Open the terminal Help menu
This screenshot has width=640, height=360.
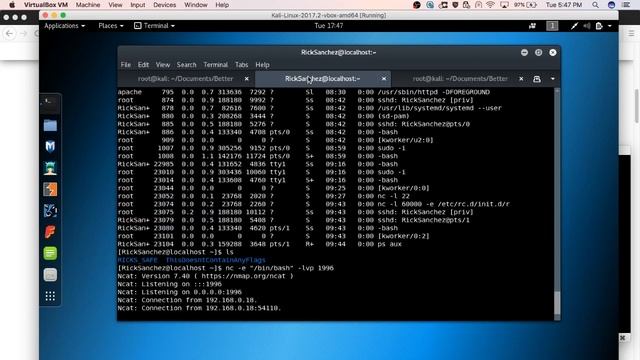pyautogui.click(x=262, y=64)
